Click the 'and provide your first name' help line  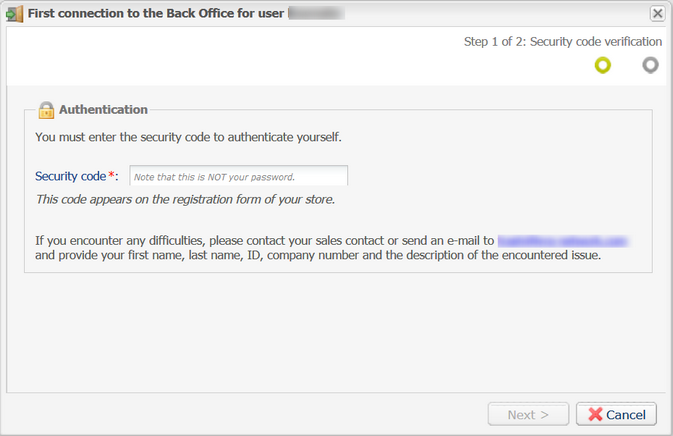(x=318, y=255)
